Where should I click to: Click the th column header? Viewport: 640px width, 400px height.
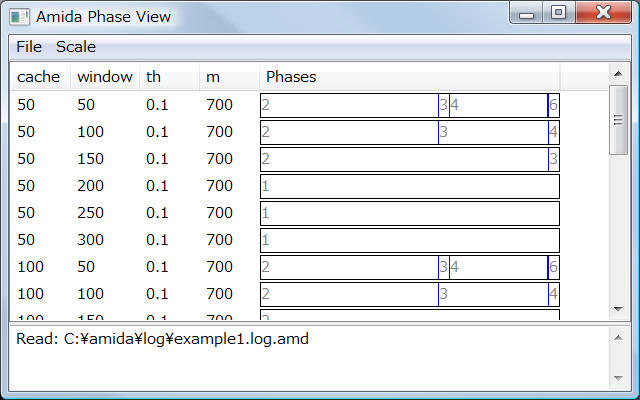click(x=168, y=77)
